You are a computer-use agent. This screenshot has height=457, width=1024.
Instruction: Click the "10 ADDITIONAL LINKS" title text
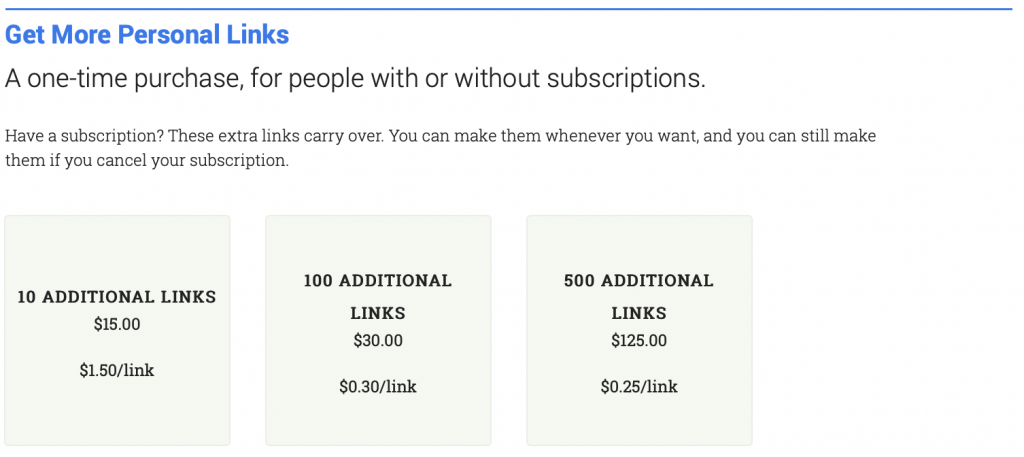click(117, 297)
